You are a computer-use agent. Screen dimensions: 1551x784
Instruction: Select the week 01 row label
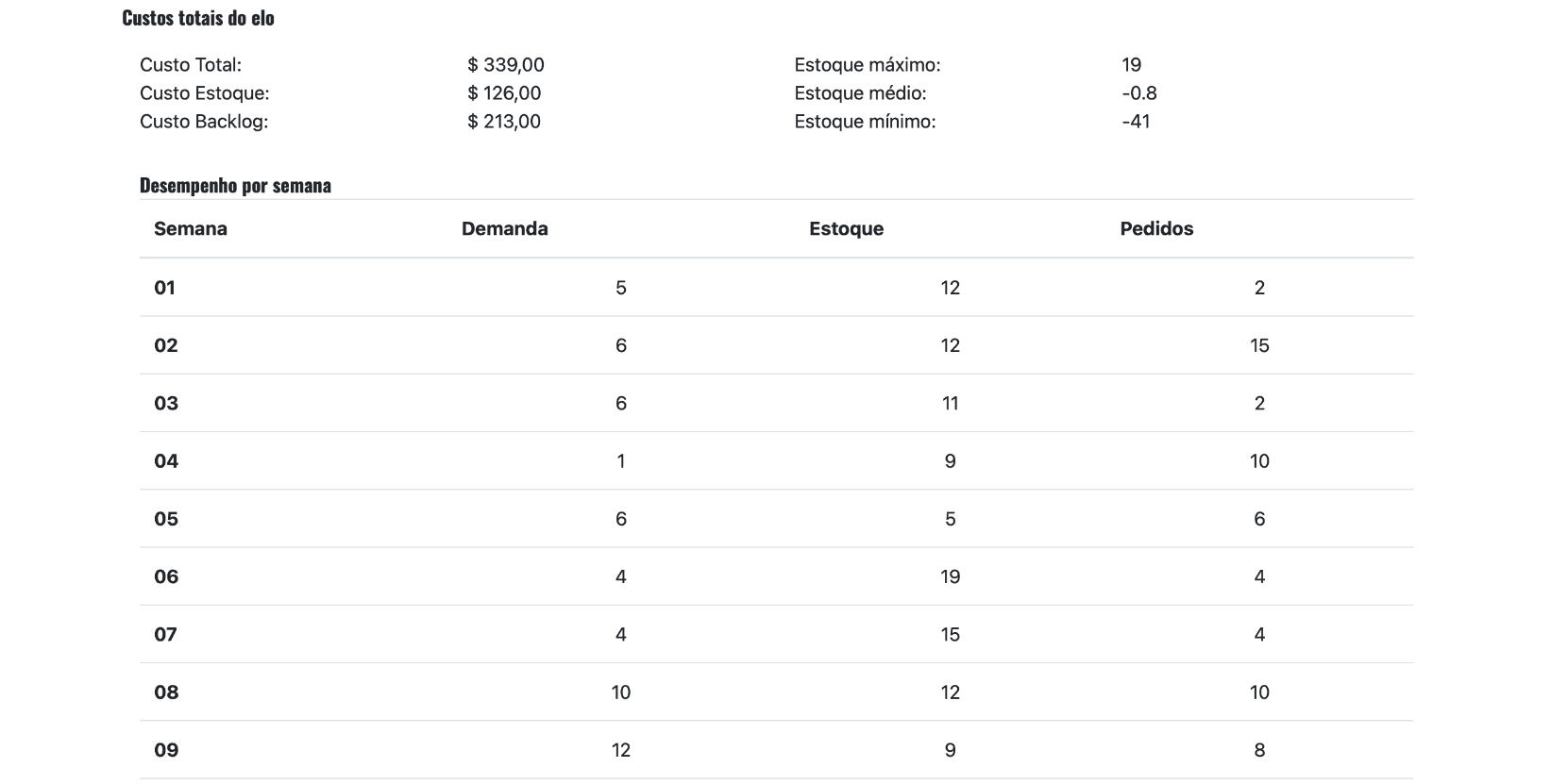[x=165, y=288]
